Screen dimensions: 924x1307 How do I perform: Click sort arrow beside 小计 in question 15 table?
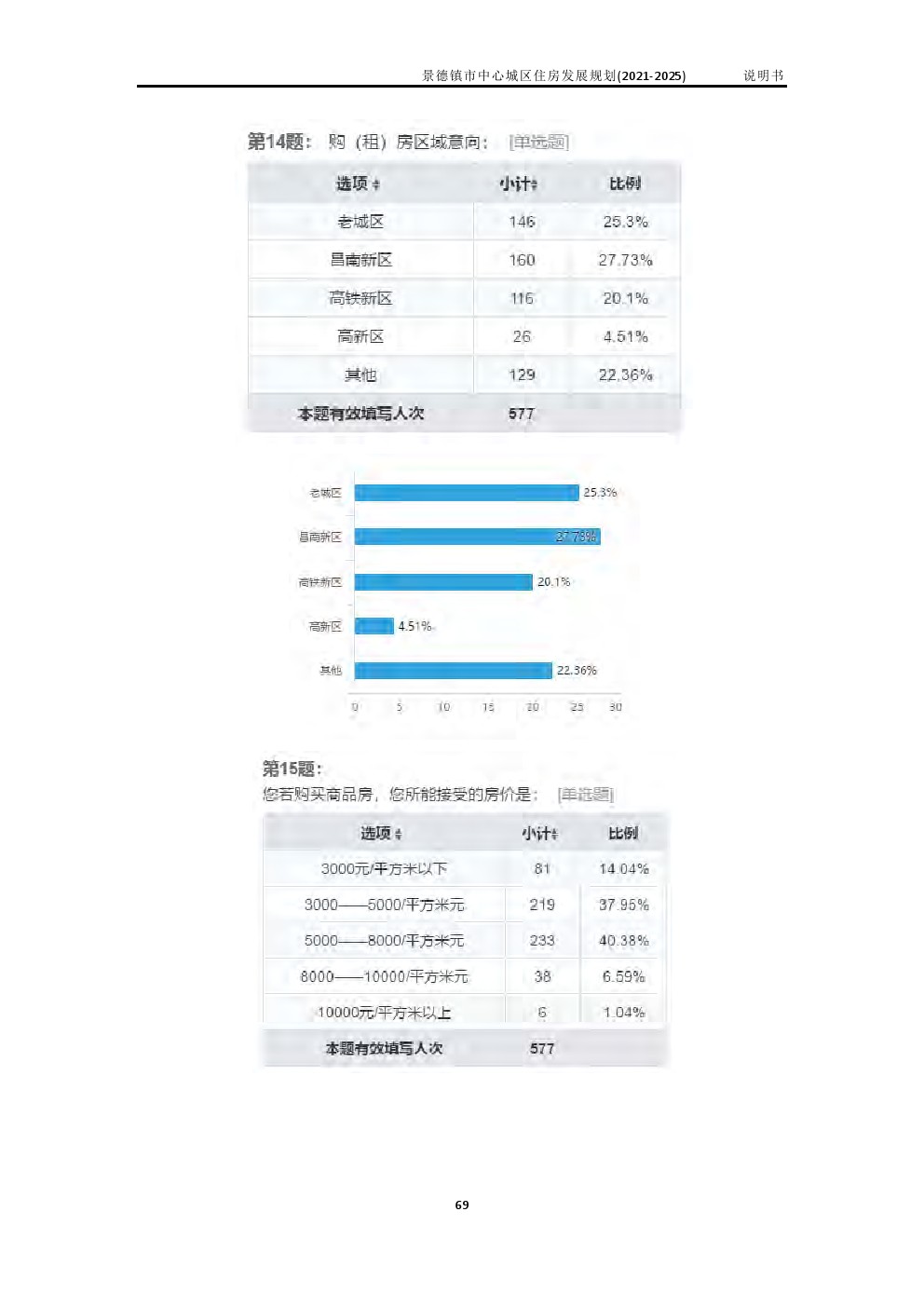click(555, 835)
